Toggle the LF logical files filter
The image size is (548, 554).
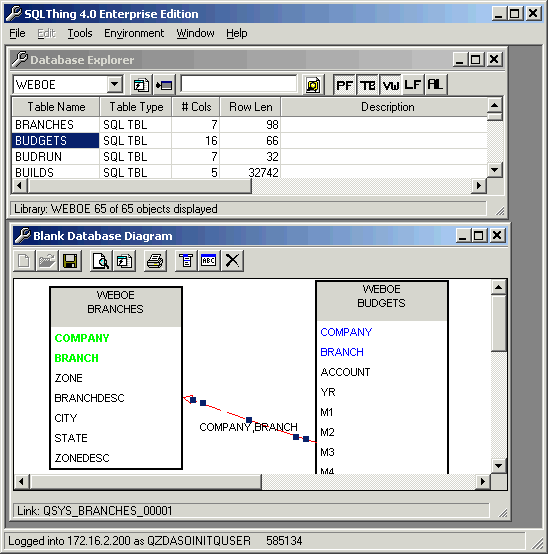click(412, 85)
